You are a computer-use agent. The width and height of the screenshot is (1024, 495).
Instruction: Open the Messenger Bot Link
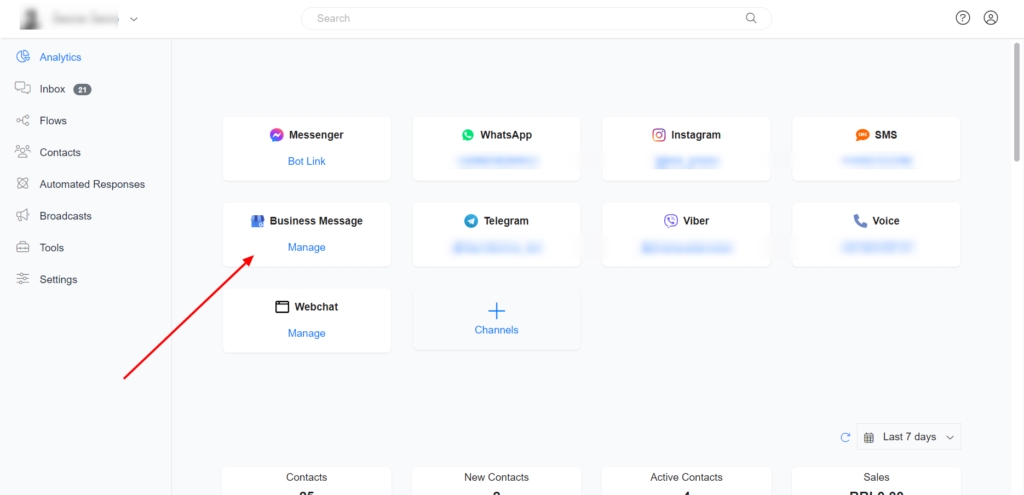(x=306, y=161)
